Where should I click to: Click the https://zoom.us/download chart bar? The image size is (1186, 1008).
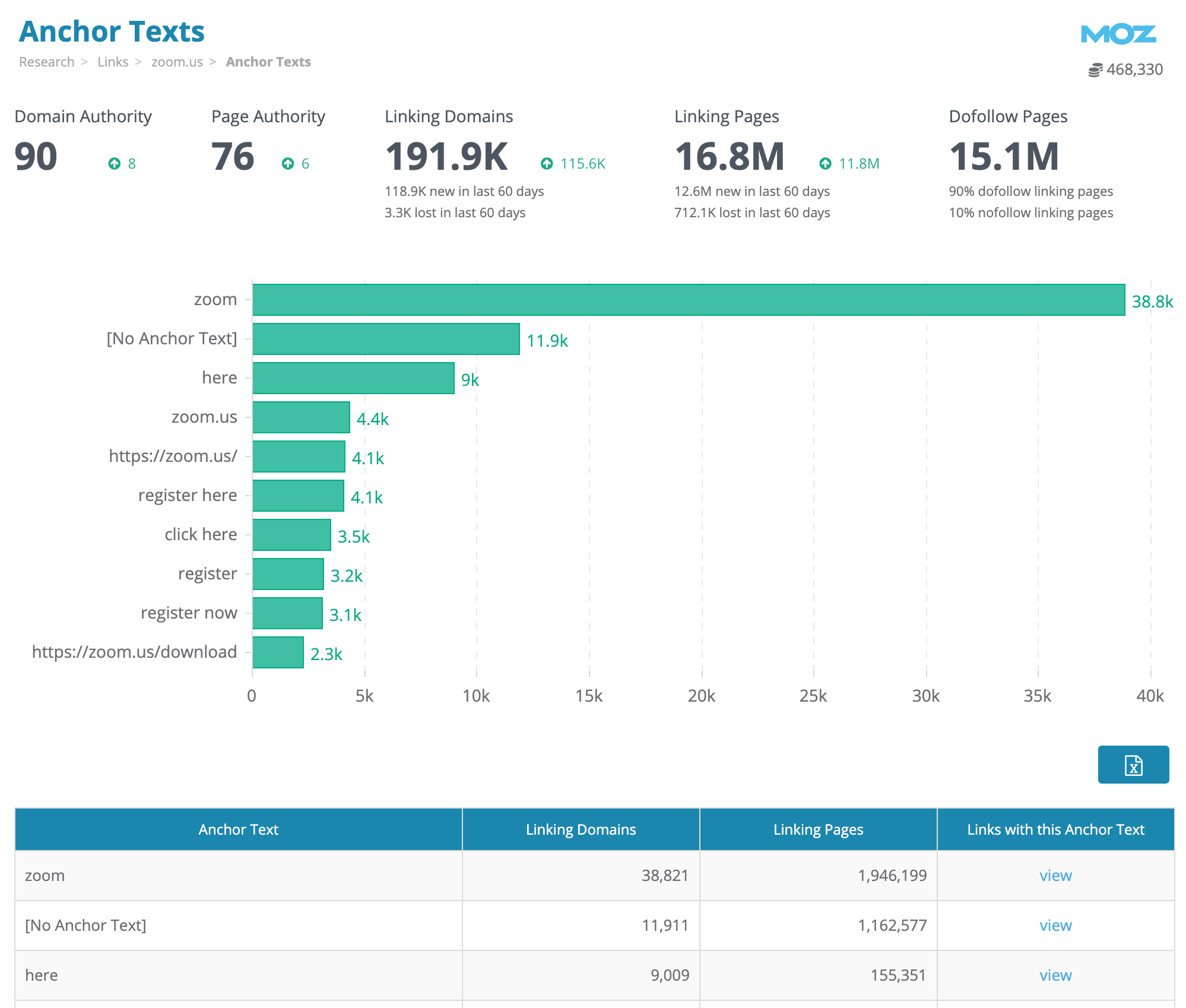pyautogui.click(x=278, y=652)
